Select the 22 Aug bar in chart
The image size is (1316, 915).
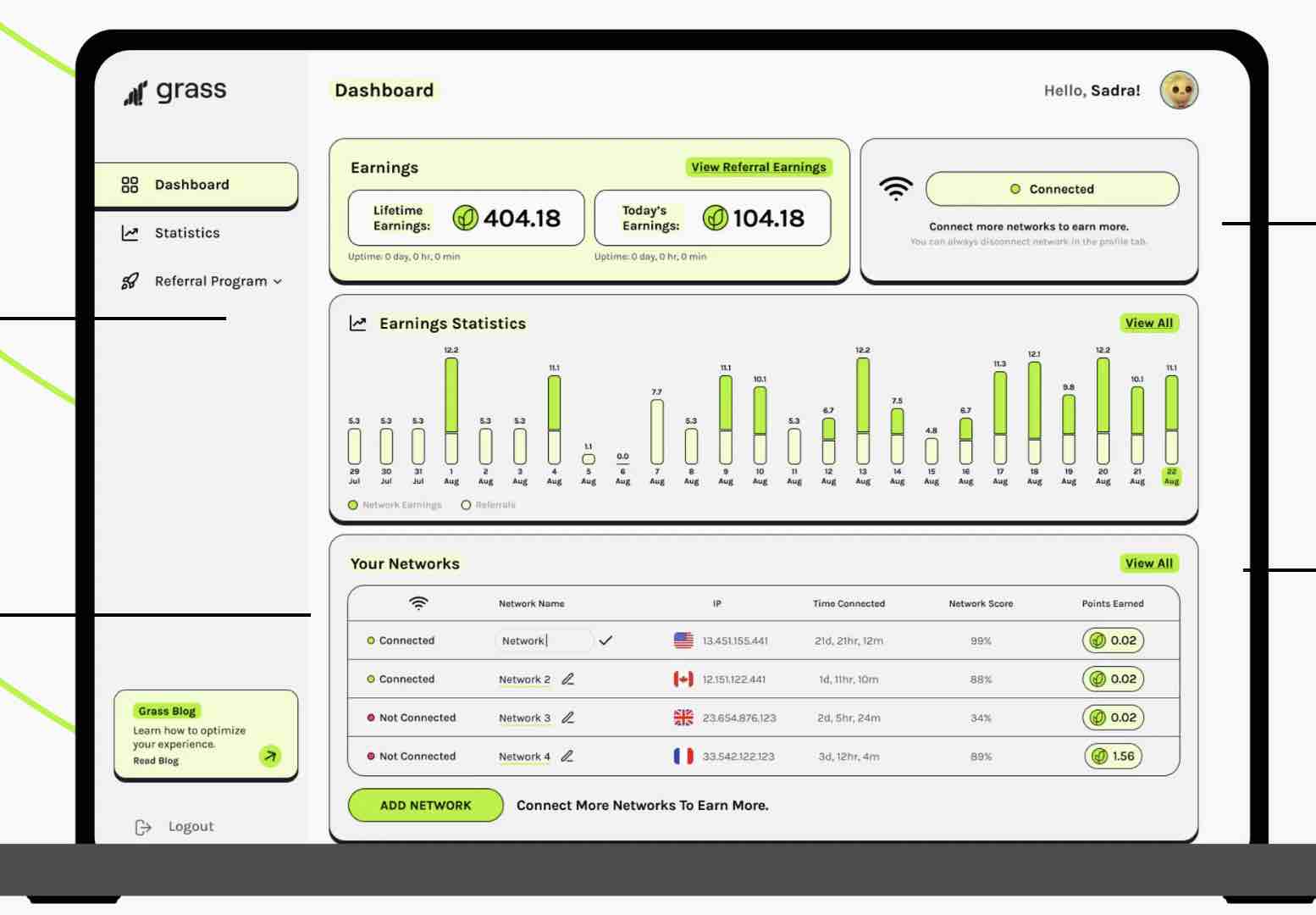click(x=1171, y=419)
